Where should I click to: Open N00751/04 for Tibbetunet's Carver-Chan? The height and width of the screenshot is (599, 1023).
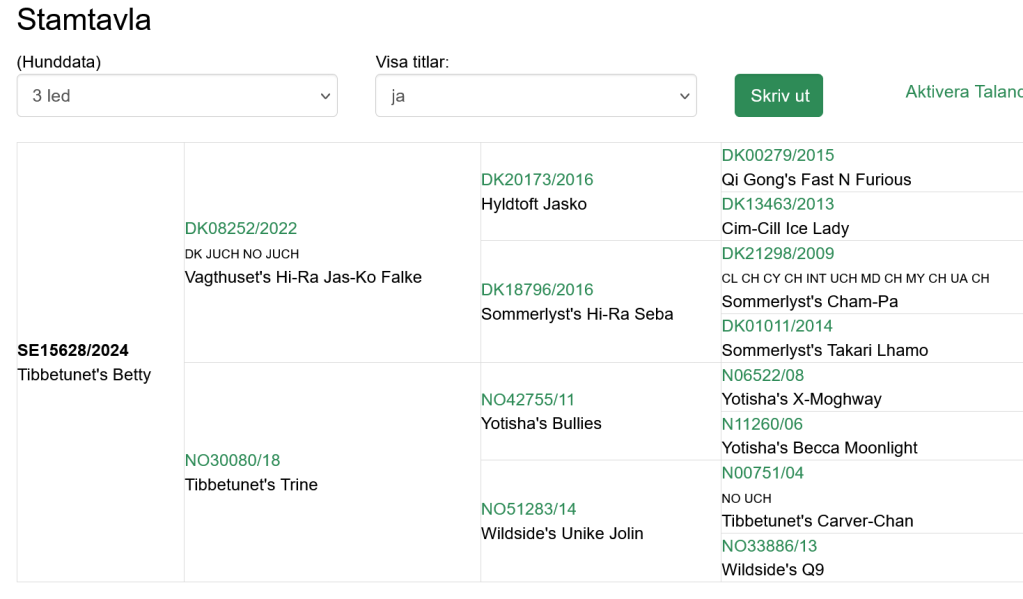point(763,472)
